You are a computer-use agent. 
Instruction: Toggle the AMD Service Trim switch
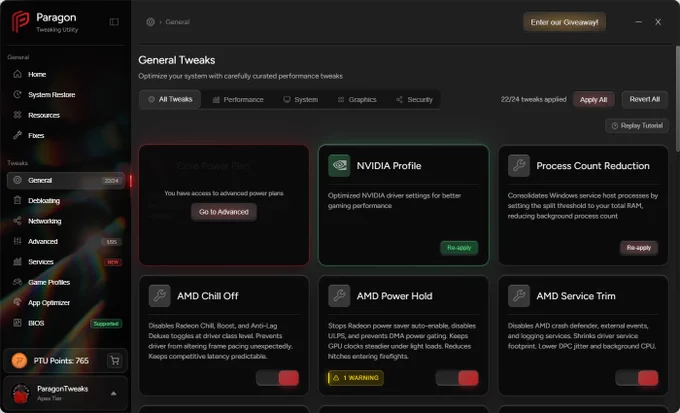pyautogui.click(x=637, y=378)
